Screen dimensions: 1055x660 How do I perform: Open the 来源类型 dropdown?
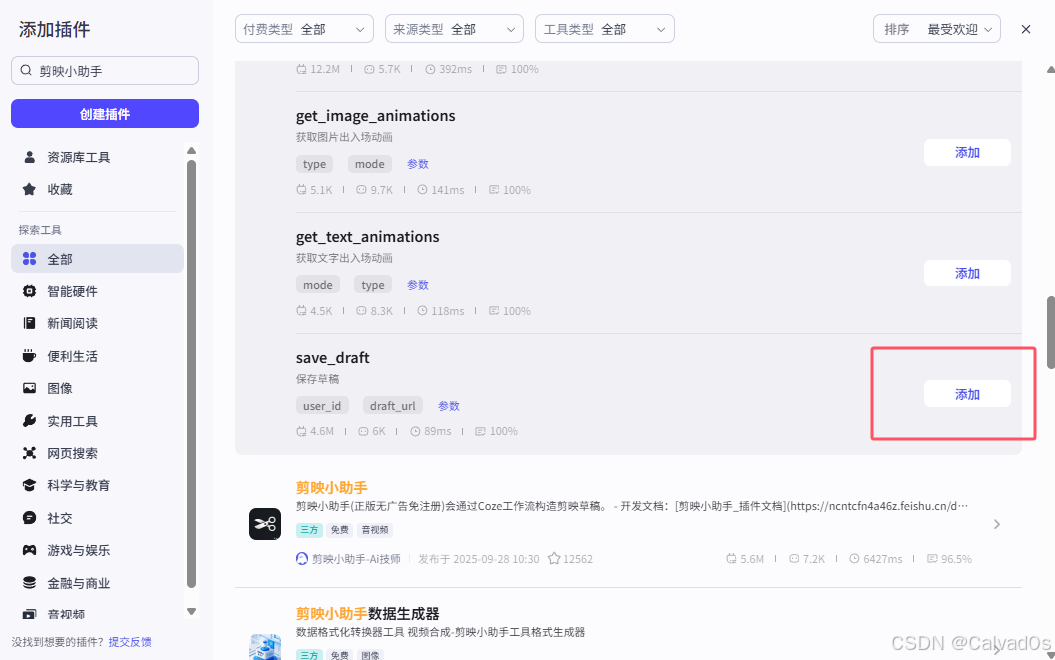pos(454,29)
